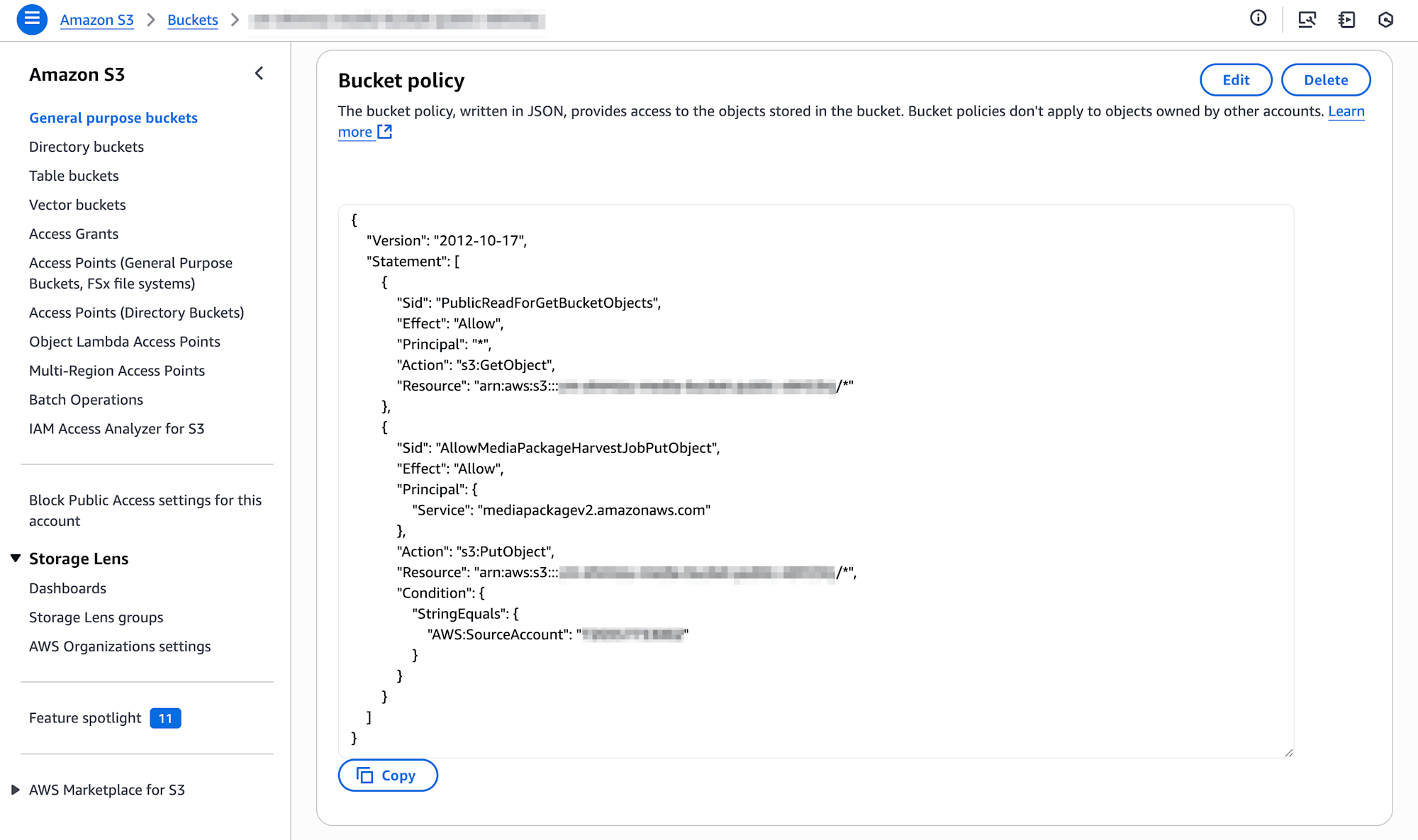Click the "Statement": [ line
This screenshot has height=840, width=1418.
pyautogui.click(x=413, y=262)
